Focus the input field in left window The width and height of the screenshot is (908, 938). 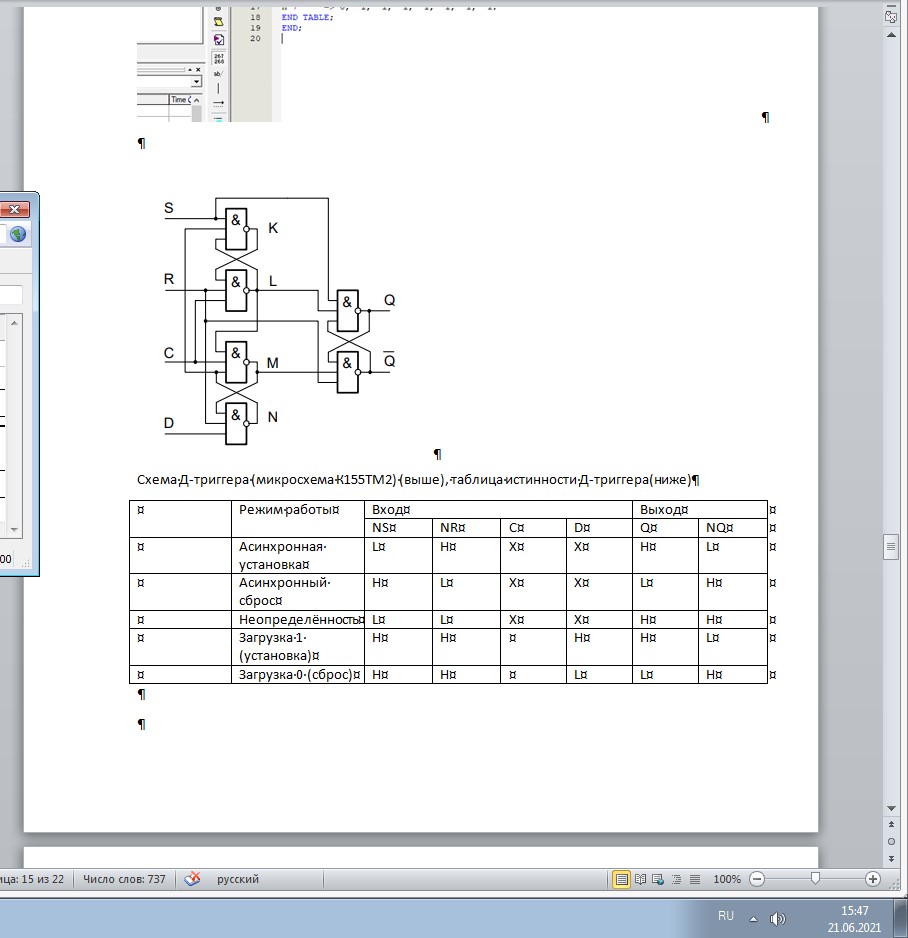(11, 296)
